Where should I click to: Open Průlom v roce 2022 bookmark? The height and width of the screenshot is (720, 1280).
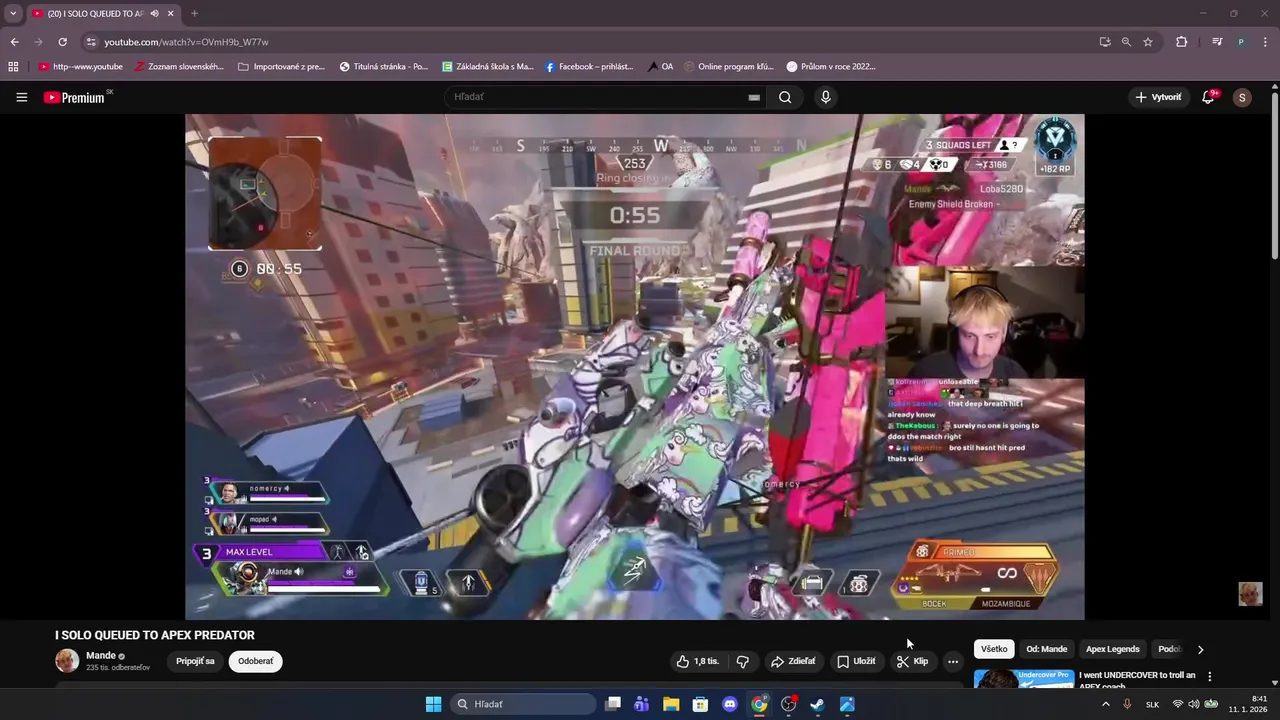point(831,67)
